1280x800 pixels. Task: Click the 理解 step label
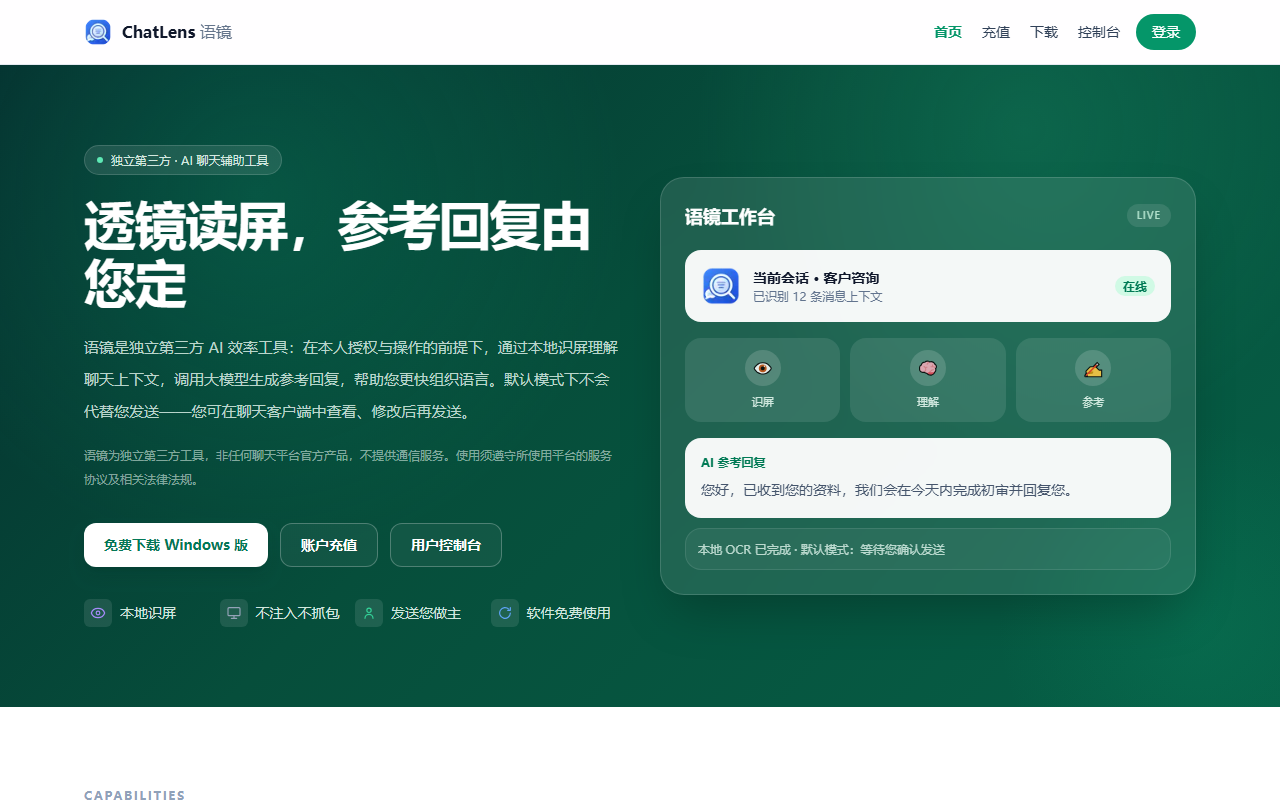tap(928, 402)
